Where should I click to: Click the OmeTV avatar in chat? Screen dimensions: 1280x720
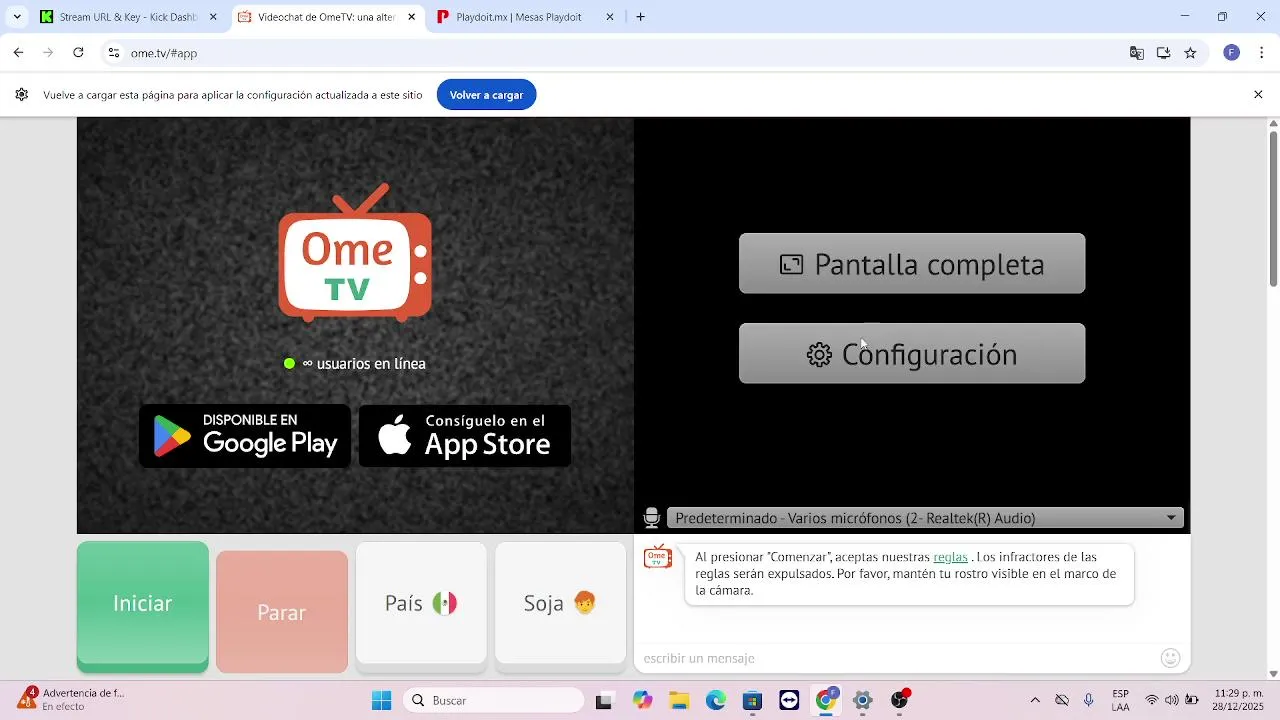(657, 557)
